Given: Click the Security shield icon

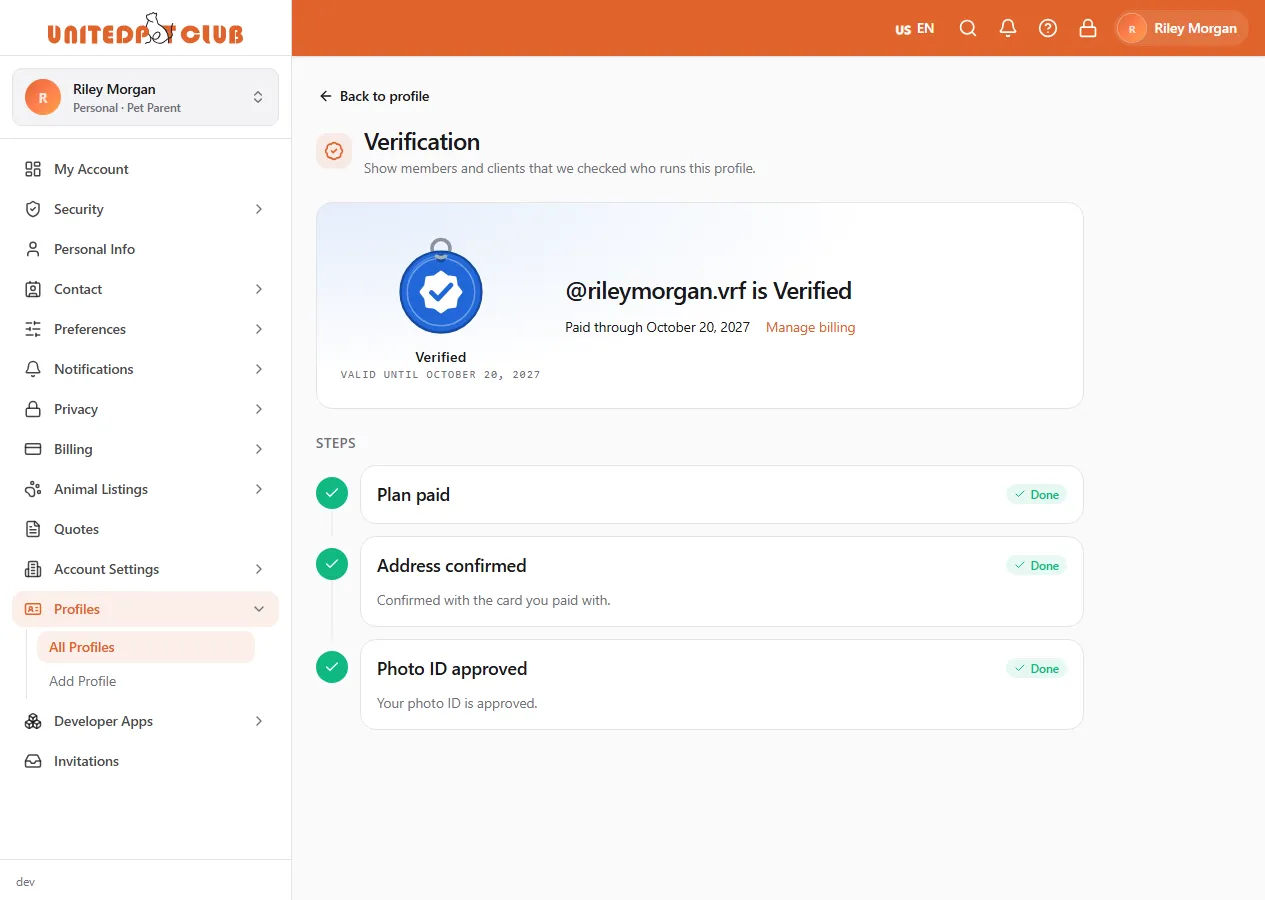Looking at the screenshot, I should pyautogui.click(x=33, y=209).
